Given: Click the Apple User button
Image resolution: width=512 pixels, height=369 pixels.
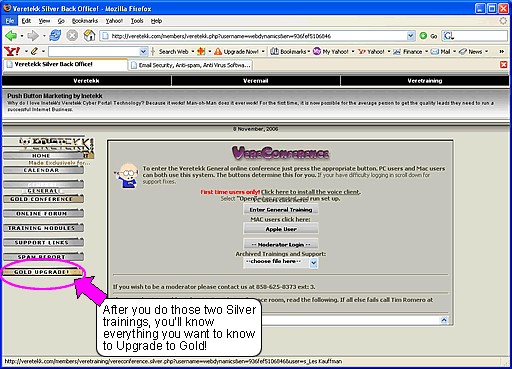Looking at the screenshot, I should click(x=281, y=229).
